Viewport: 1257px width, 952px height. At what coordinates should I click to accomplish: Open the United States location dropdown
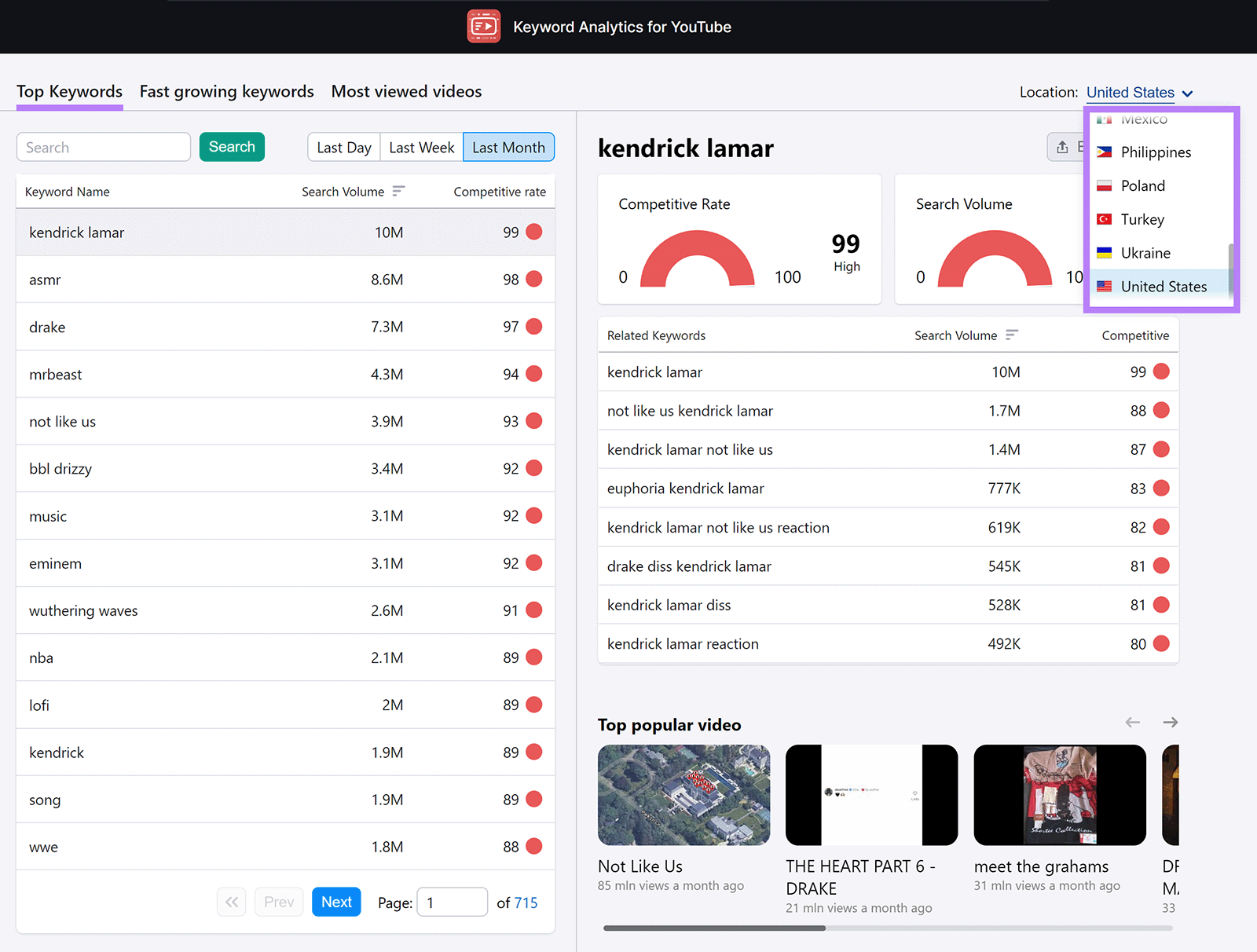1138,93
